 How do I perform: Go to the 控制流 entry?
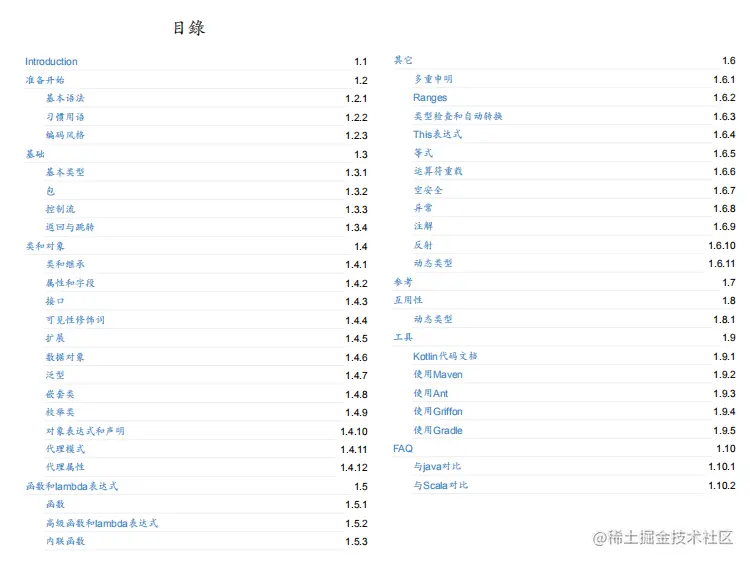(x=60, y=209)
